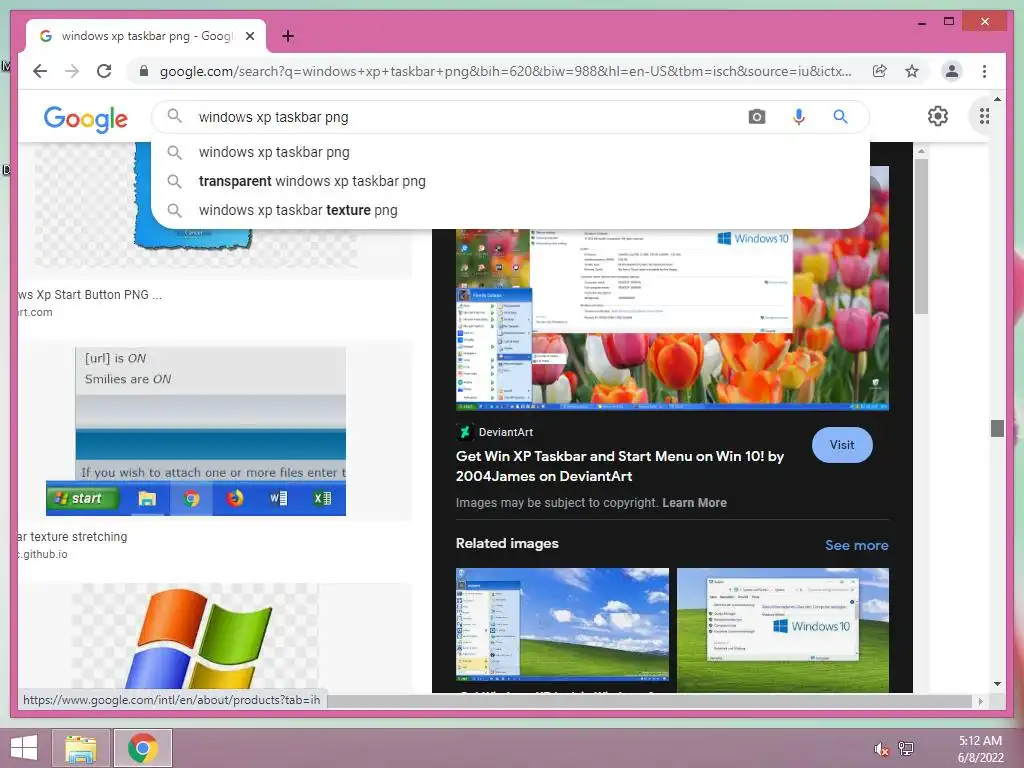The image size is (1024, 768).
Task: Click the browser forward arrow
Action: (72, 71)
